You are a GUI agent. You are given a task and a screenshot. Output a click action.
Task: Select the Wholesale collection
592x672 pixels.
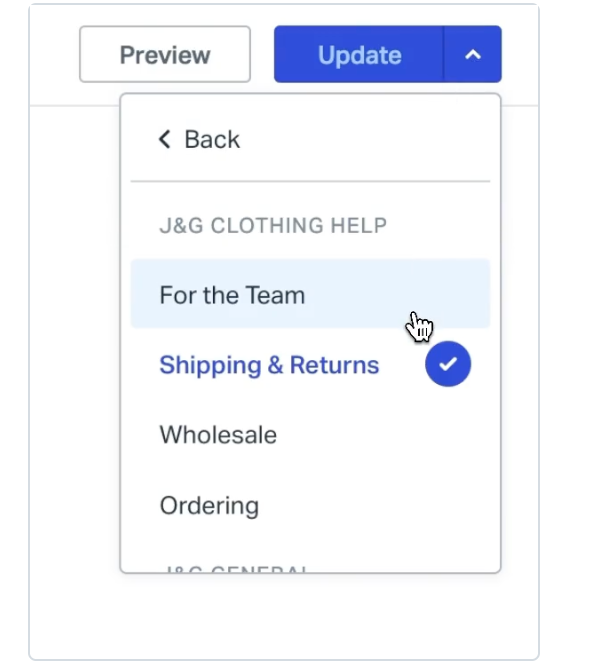[x=310, y=435]
